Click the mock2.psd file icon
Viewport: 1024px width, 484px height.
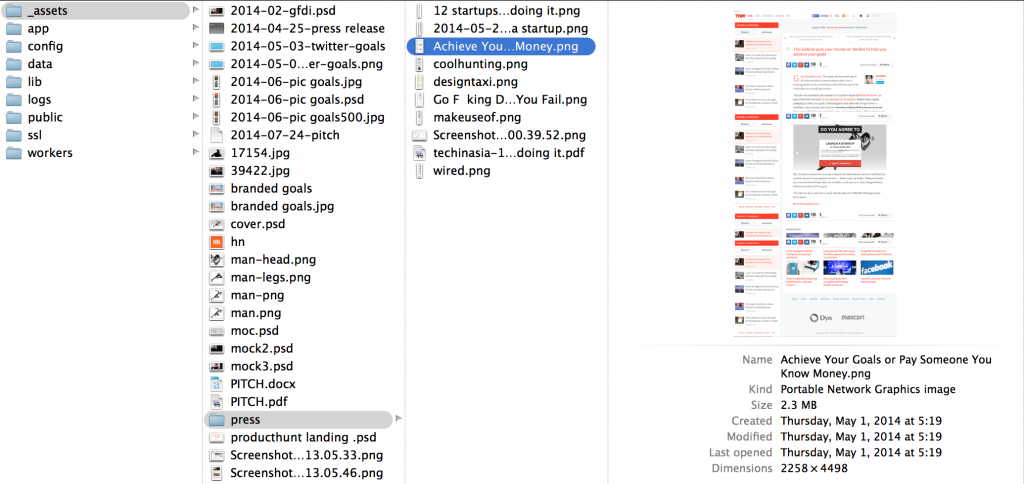pyautogui.click(x=216, y=349)
